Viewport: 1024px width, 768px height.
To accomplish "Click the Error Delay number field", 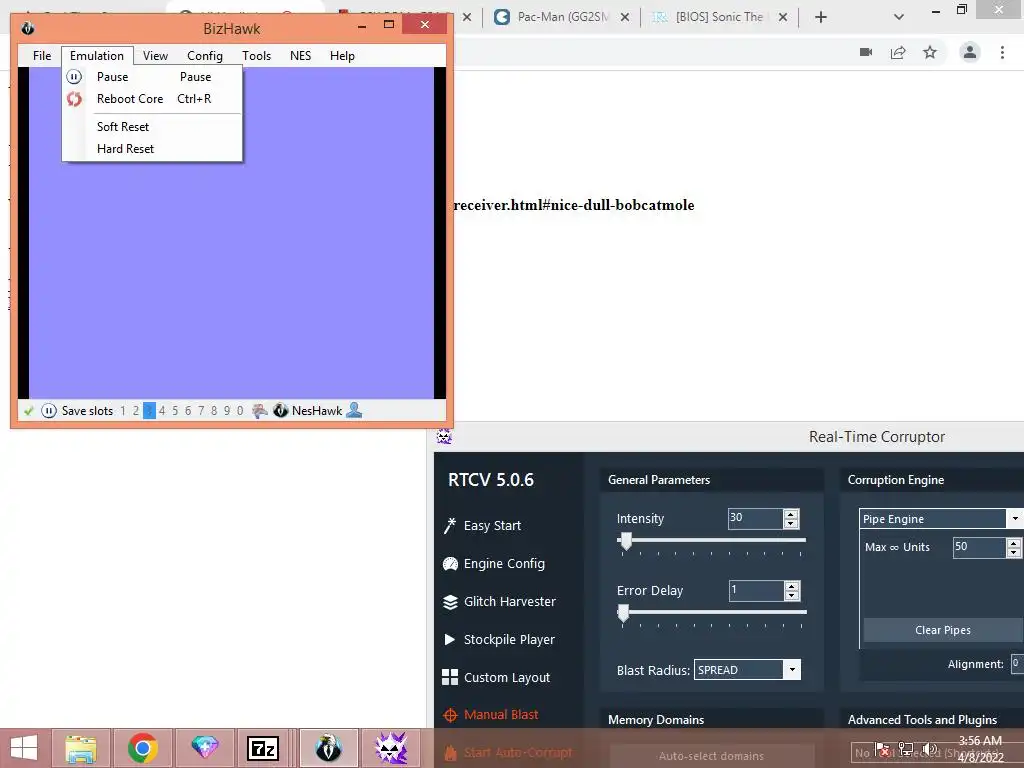I will point(756,590).
